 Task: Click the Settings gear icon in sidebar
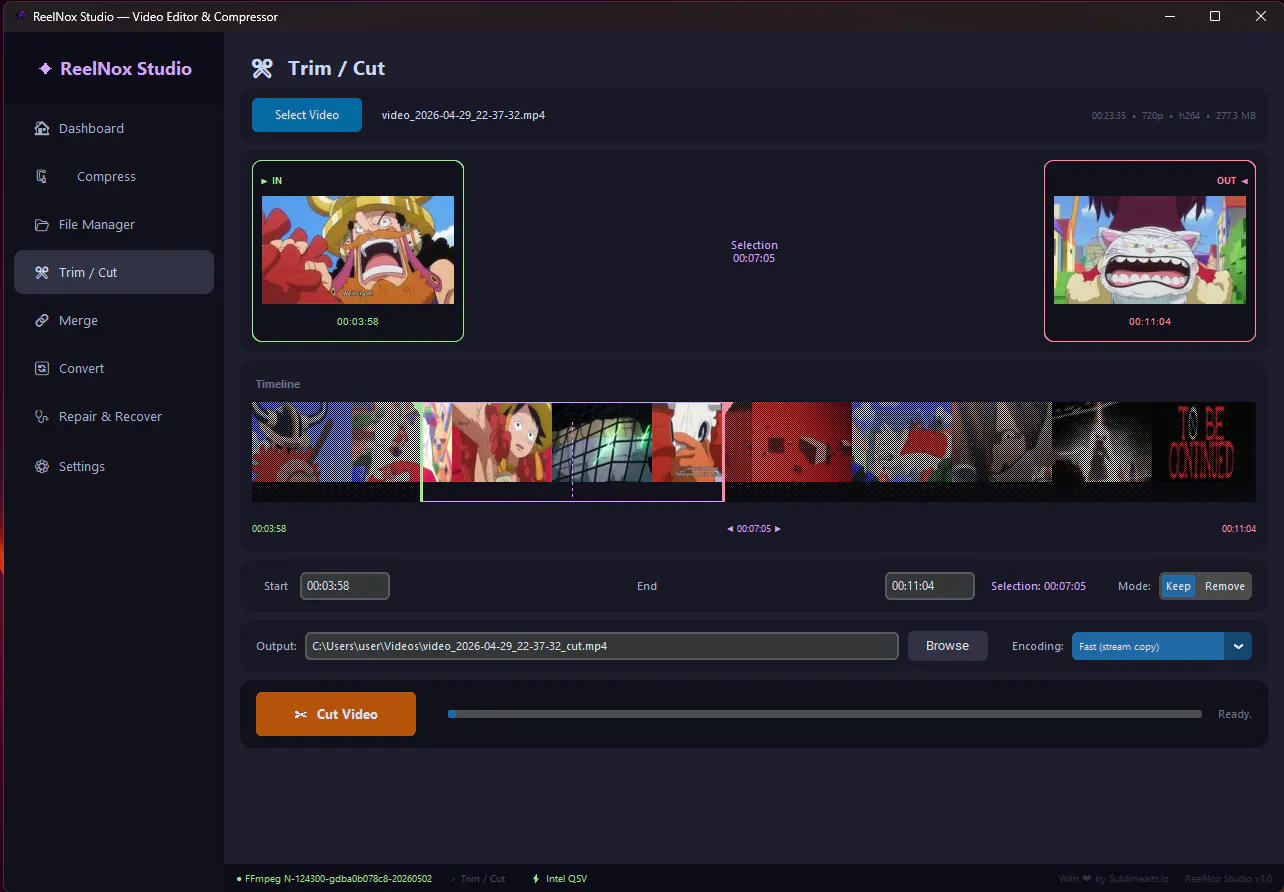tap(42, 466)
